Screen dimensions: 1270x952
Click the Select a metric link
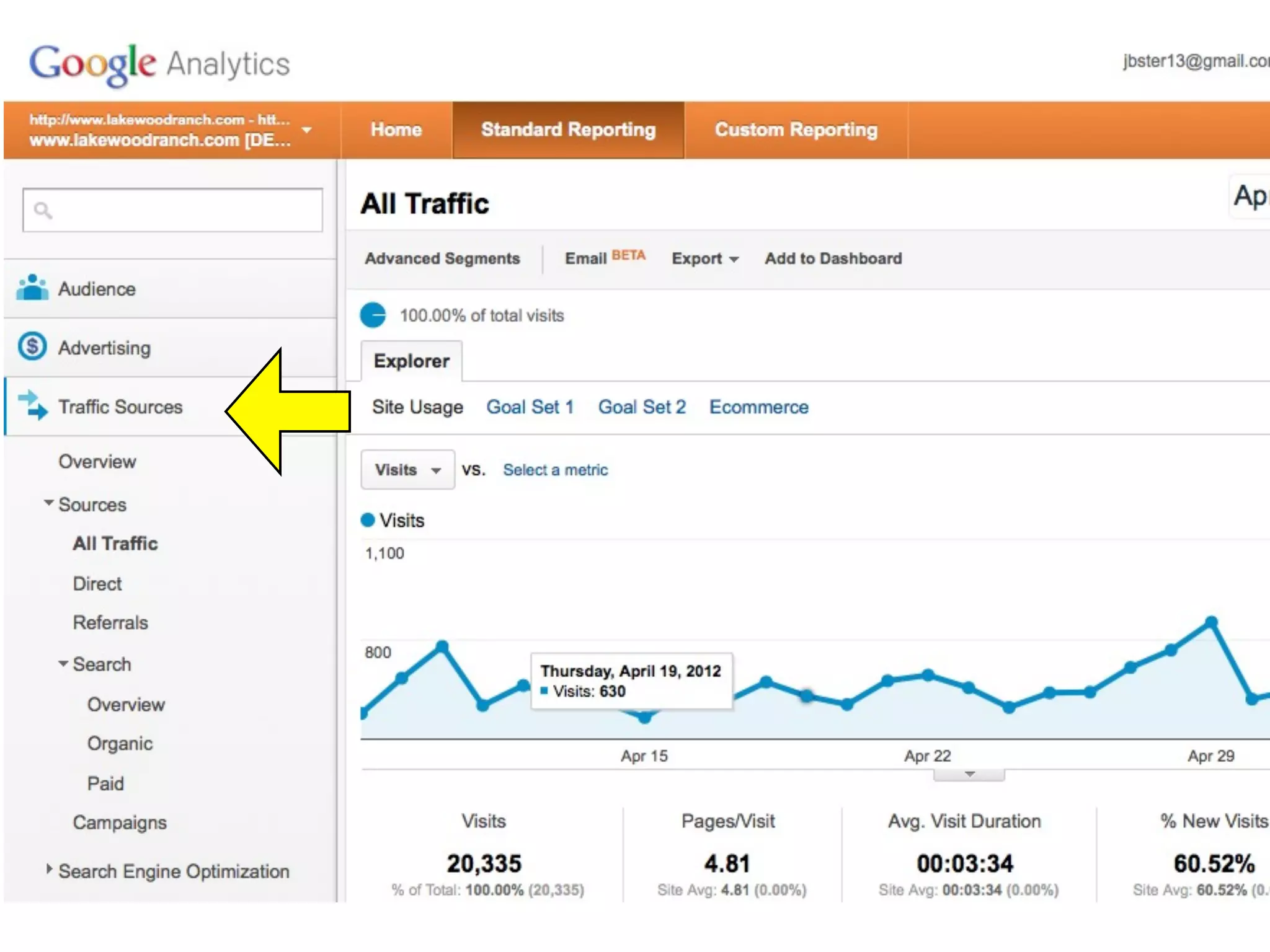[x=555, y=470]
